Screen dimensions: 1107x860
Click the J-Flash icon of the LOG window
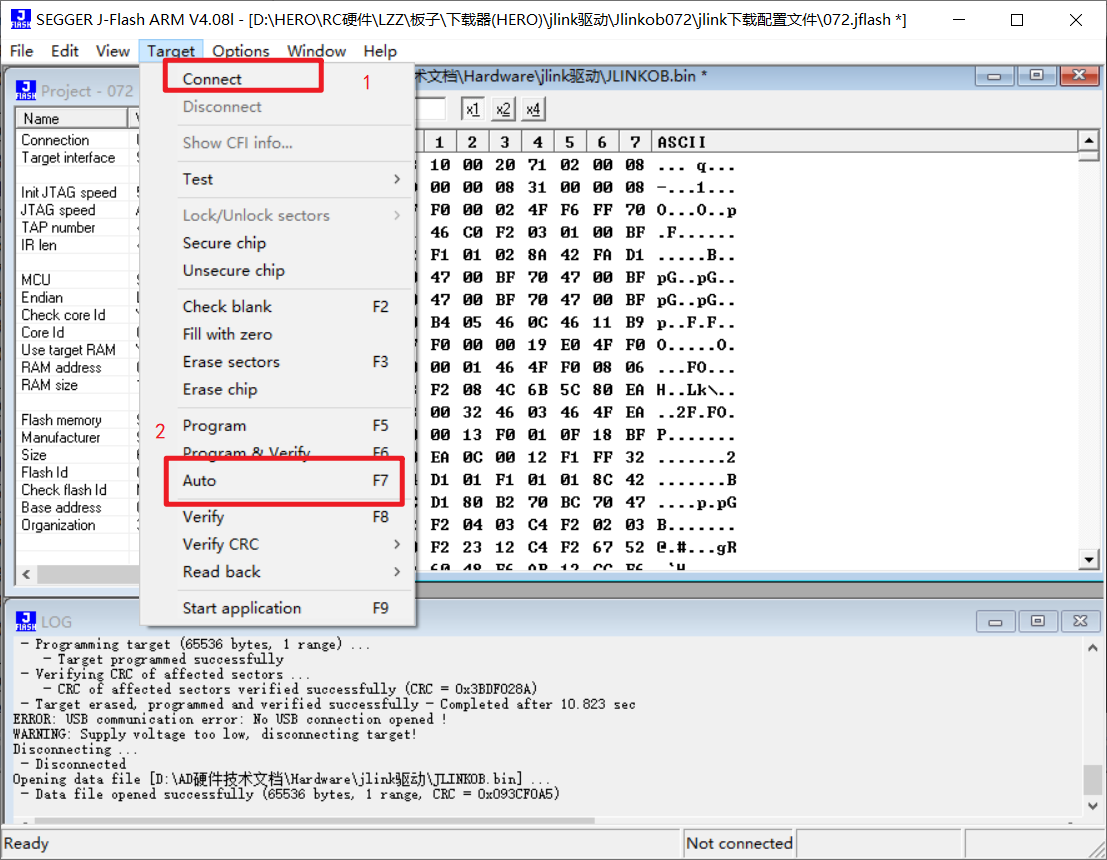(26, 621)
